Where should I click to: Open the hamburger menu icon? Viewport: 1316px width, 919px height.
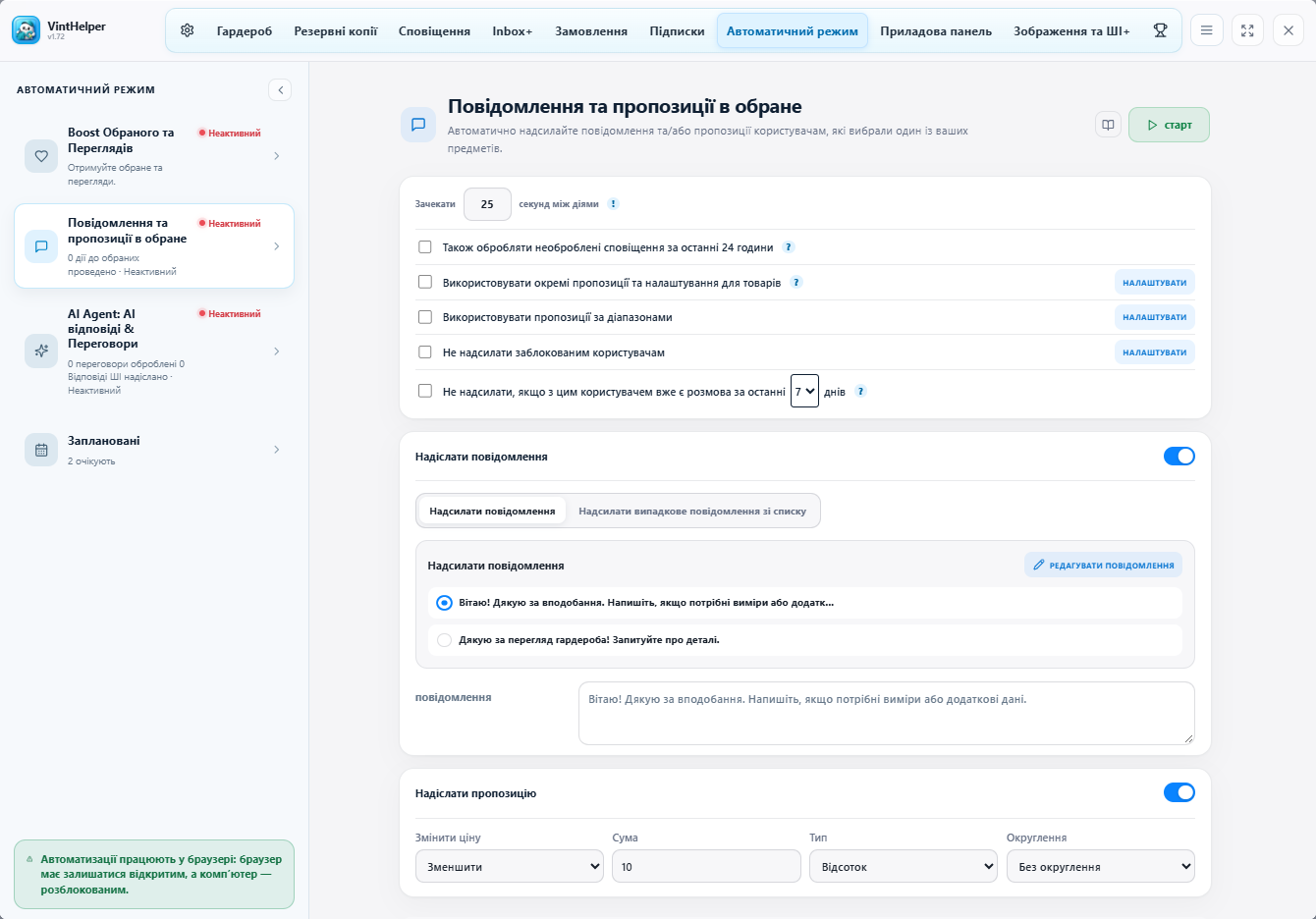pos(1207,30)
